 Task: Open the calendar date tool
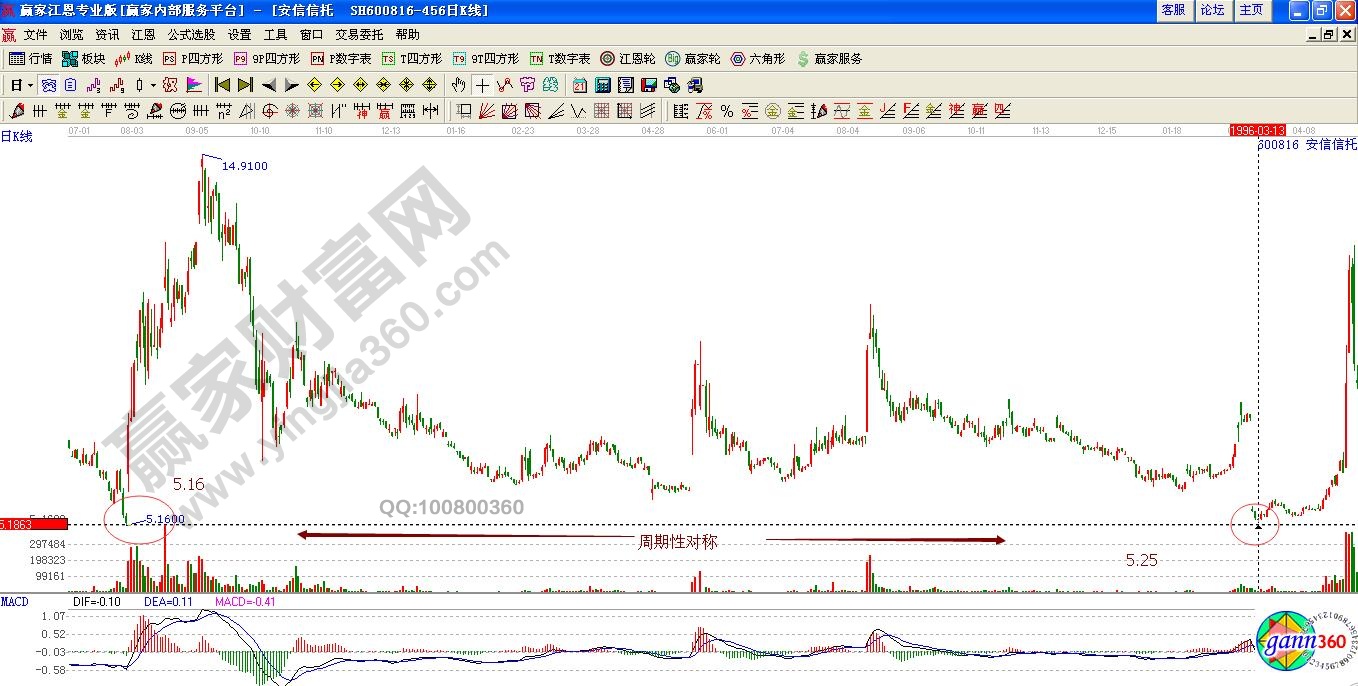(x=579, y=84)
